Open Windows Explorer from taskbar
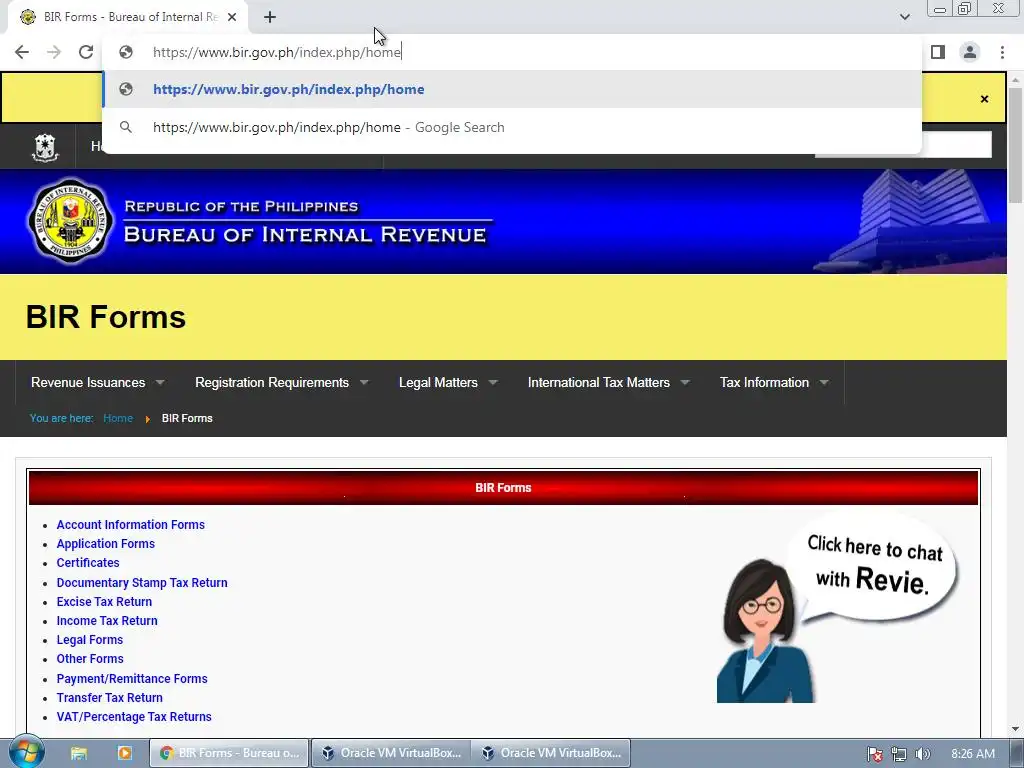The height and width of the screenshot is (768, 1024). 79,753
